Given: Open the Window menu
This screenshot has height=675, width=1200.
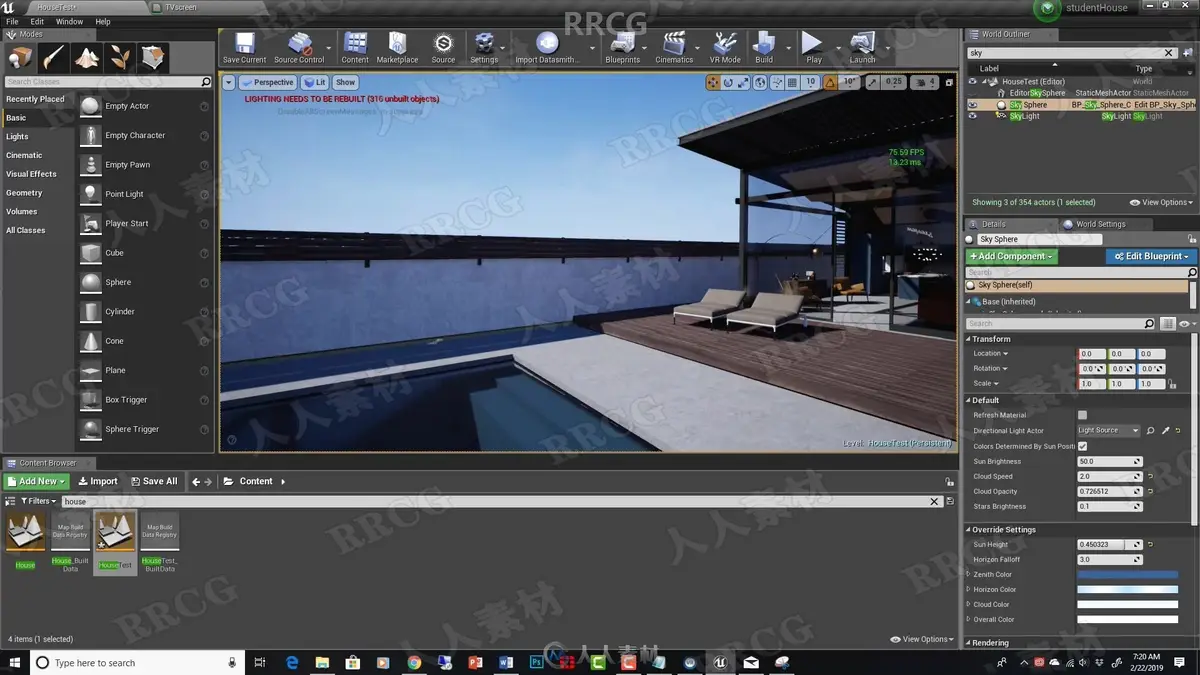Looking at the screenshot, I should [69, 21].
